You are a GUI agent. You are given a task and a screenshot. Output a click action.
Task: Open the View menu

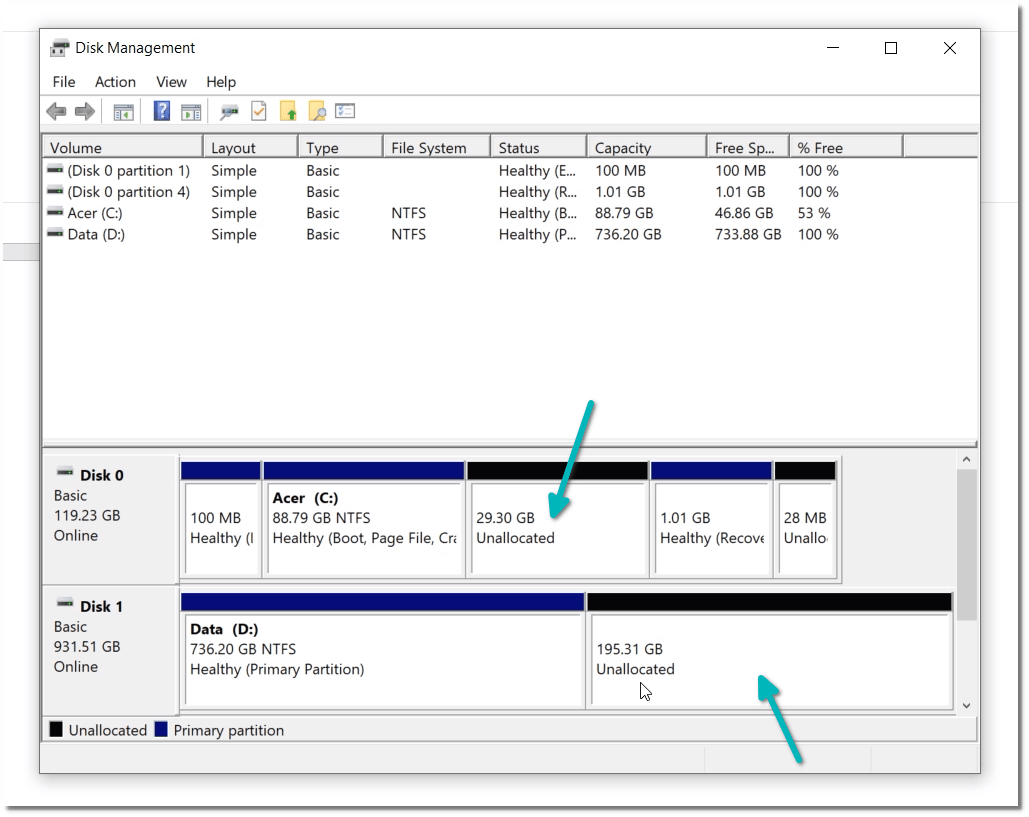point(171,82)
